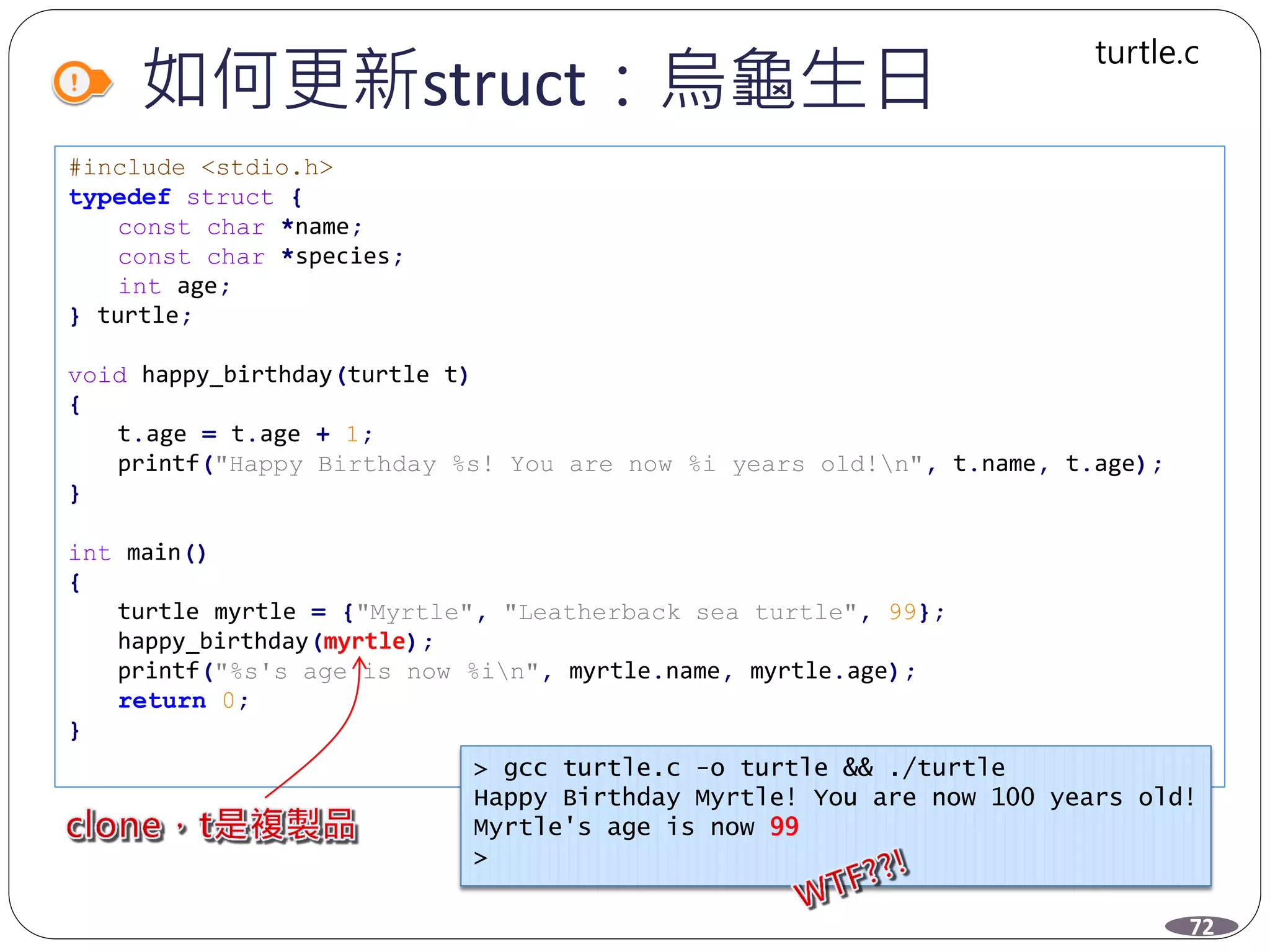Click the slide number 72 badge
This screenshot has width=1270, height=952.
[1201, 927]
